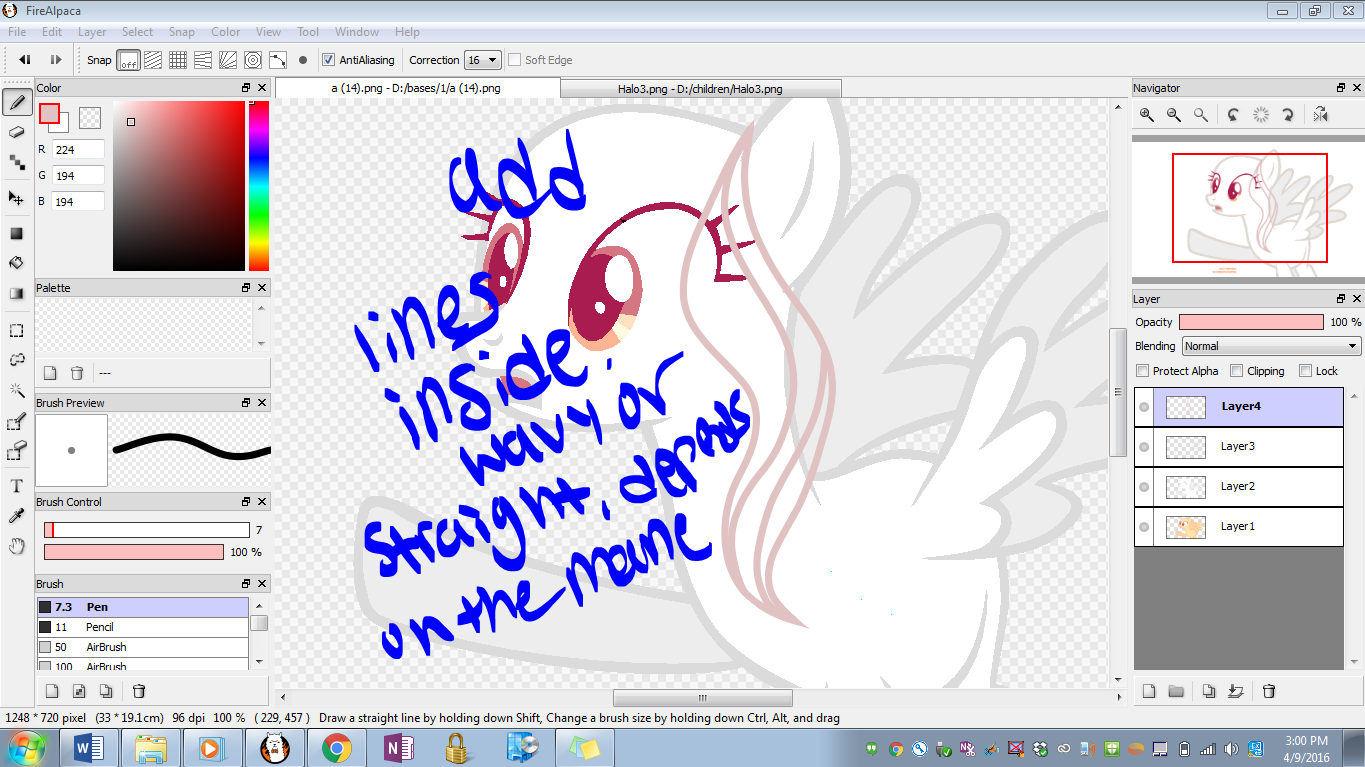1365x767 pixels.
Task: Open the Correction value dropdown
Action: coord(483,60)
